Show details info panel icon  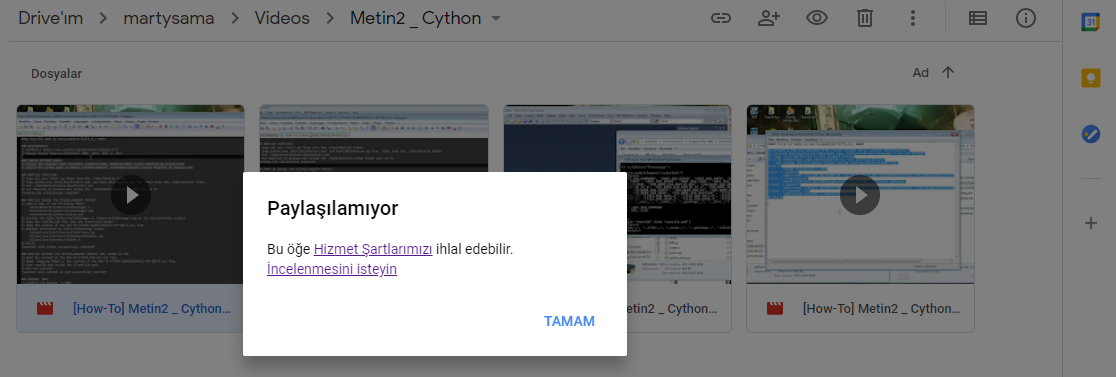coord(1026,18)
